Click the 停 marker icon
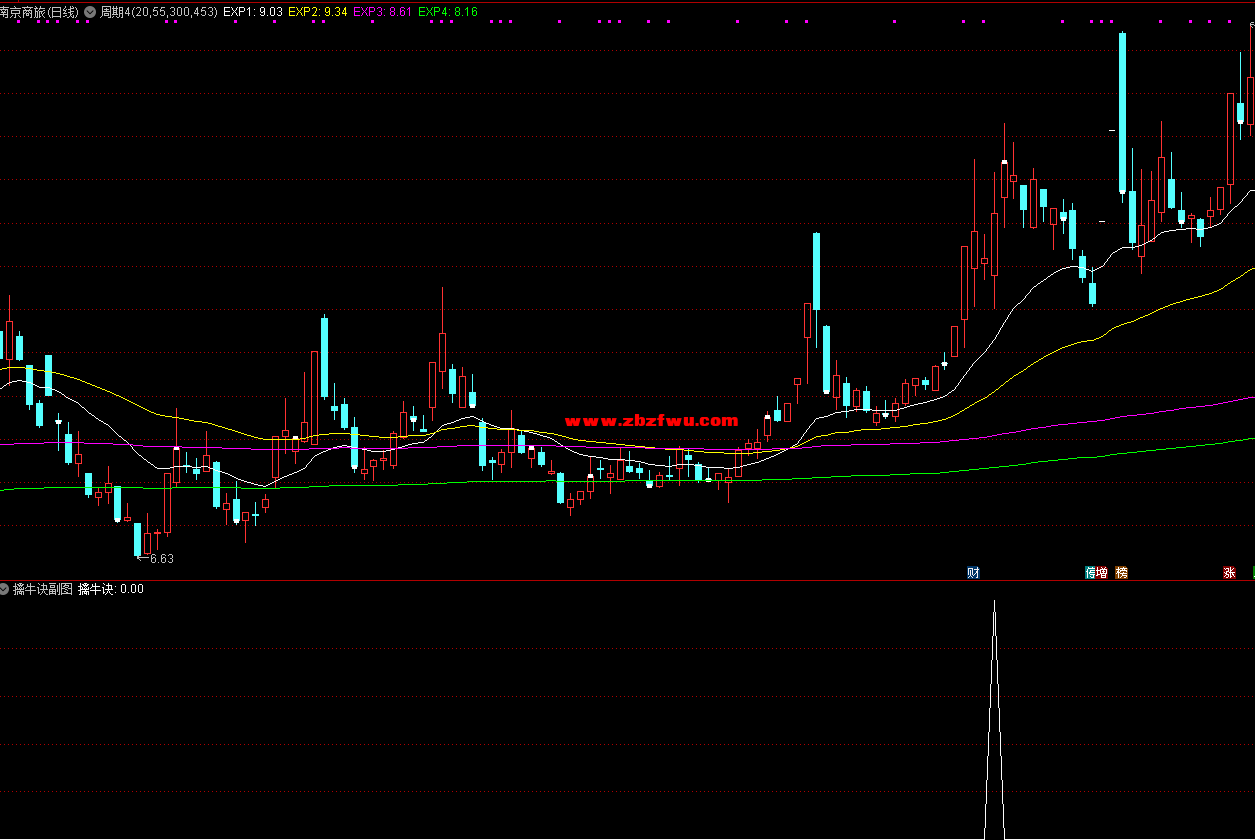Screen dimensions: 1255x840 [1090, 573]
